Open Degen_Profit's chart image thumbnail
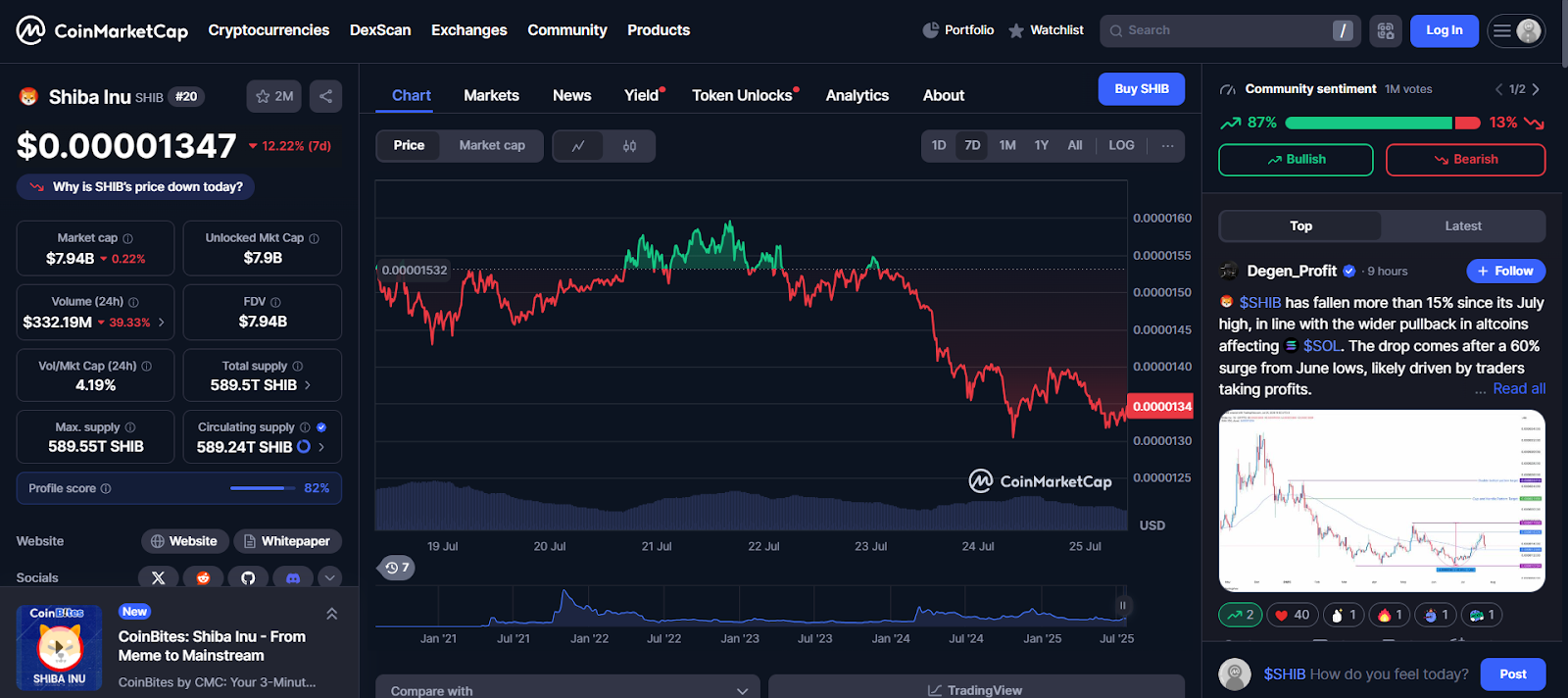The width and height of the screenshot is (1568, 698). point(1382,501)
